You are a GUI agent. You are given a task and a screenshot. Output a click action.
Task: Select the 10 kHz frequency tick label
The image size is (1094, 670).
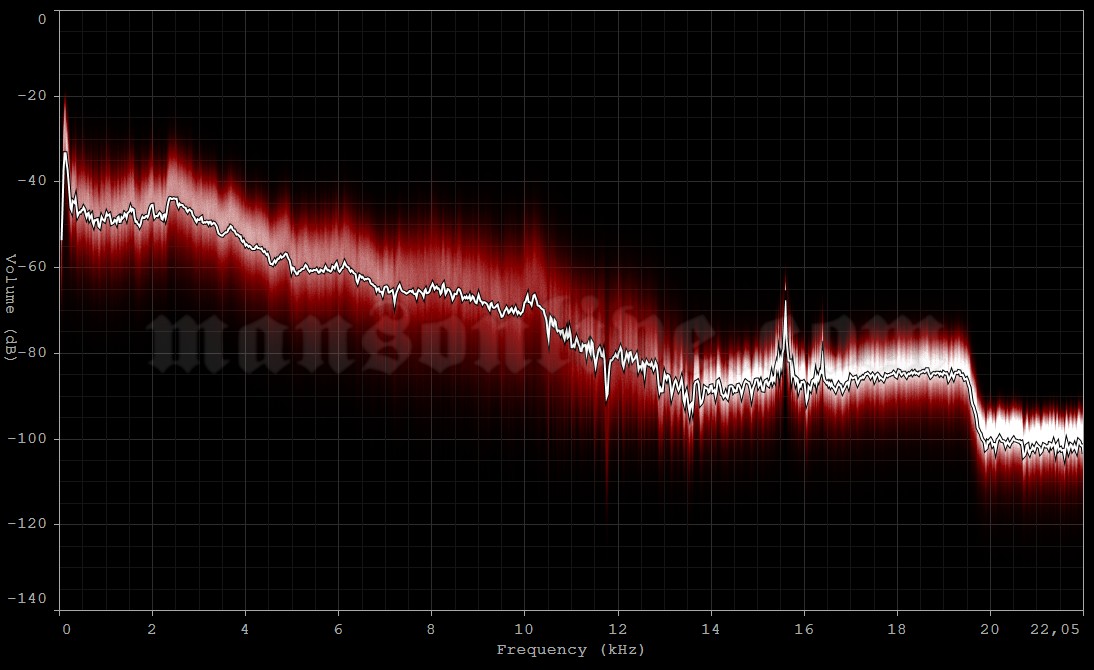[x=523, y=630]
